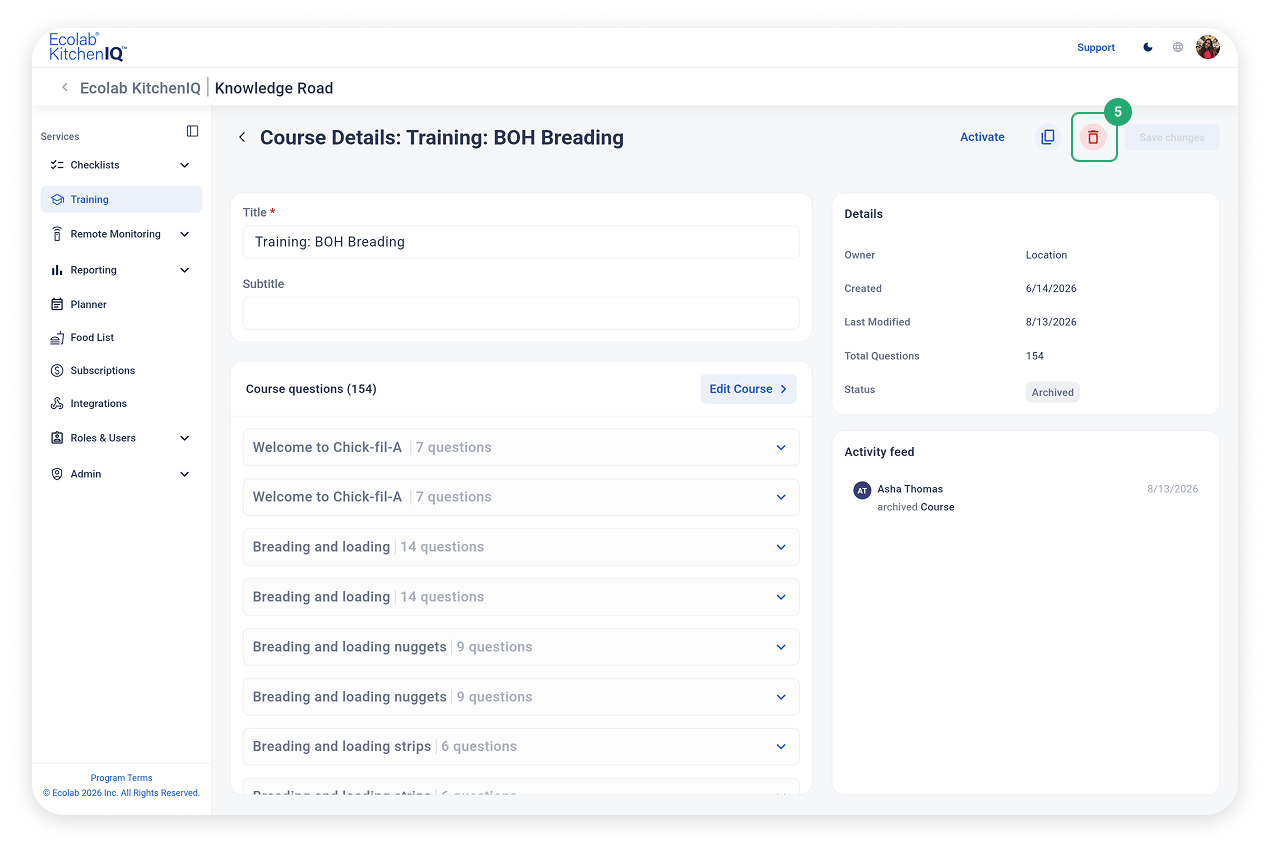1270x851 pixels.
Task: Toggle dark mode moon icon
Action: point(1148,47)
